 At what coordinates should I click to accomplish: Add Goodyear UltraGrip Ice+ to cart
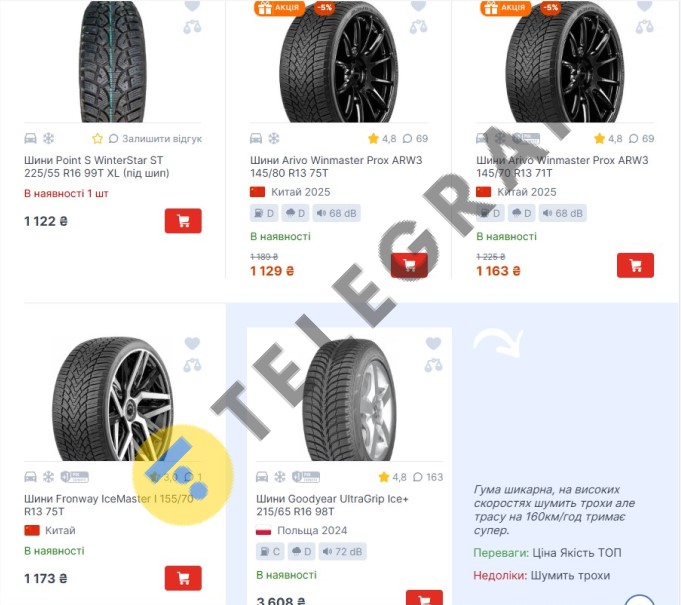pos(424,598)
